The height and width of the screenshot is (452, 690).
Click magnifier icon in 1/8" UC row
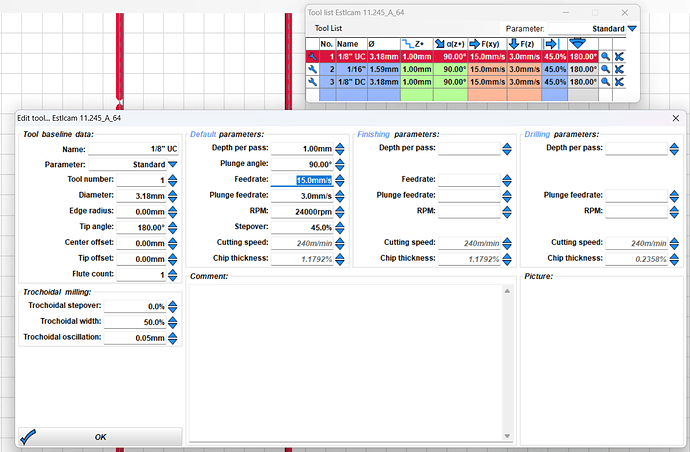(x=606, y=56)
